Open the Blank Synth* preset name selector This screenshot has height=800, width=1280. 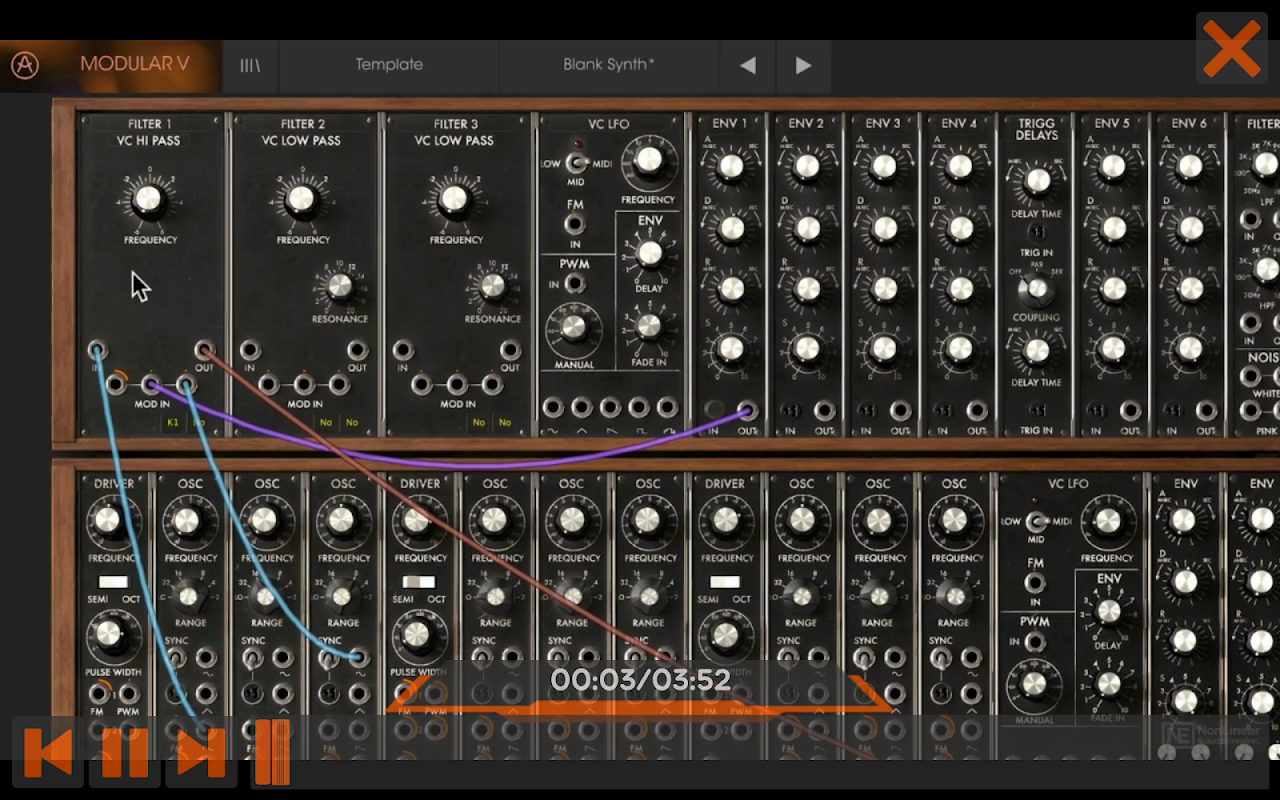[x=608, y=65]
